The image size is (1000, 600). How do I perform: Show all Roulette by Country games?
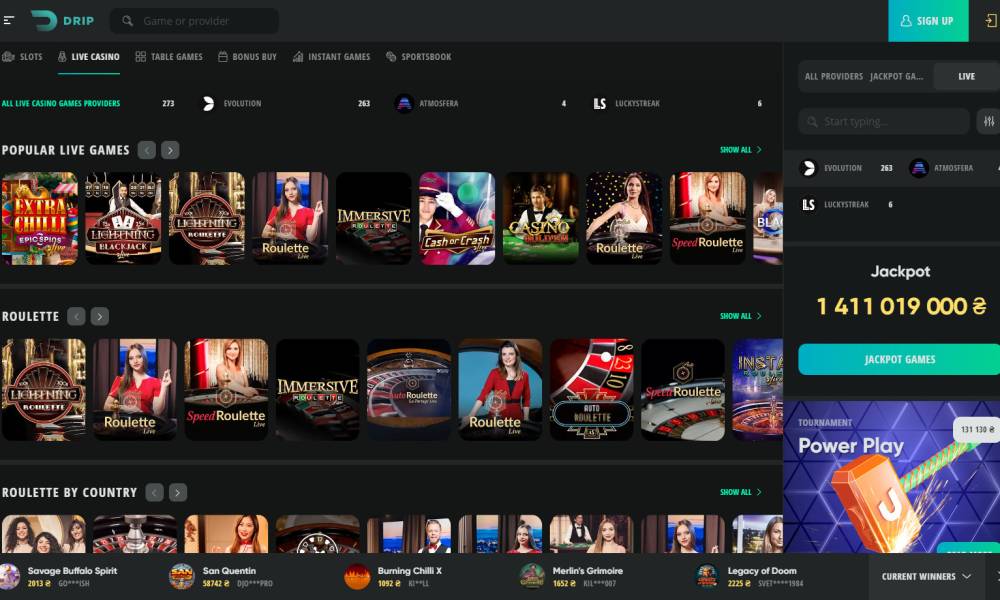[740, 492]
